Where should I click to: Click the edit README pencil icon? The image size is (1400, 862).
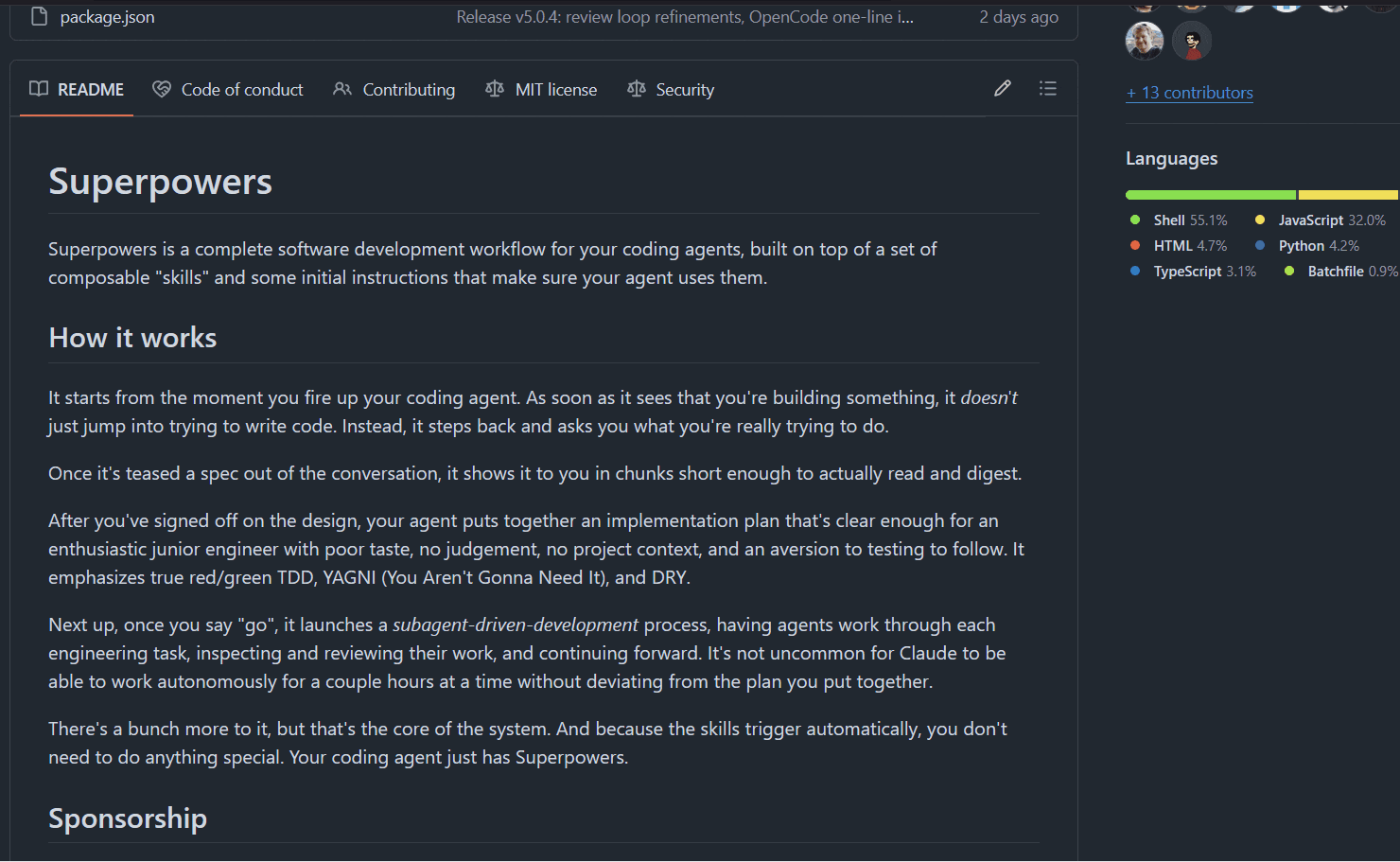[x=1003, y=89]
